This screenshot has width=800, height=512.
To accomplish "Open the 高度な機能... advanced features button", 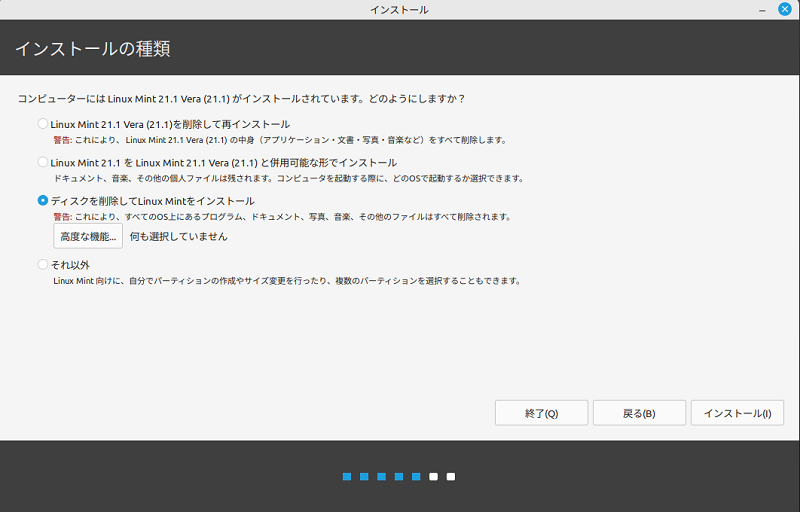I will [88, 236].
